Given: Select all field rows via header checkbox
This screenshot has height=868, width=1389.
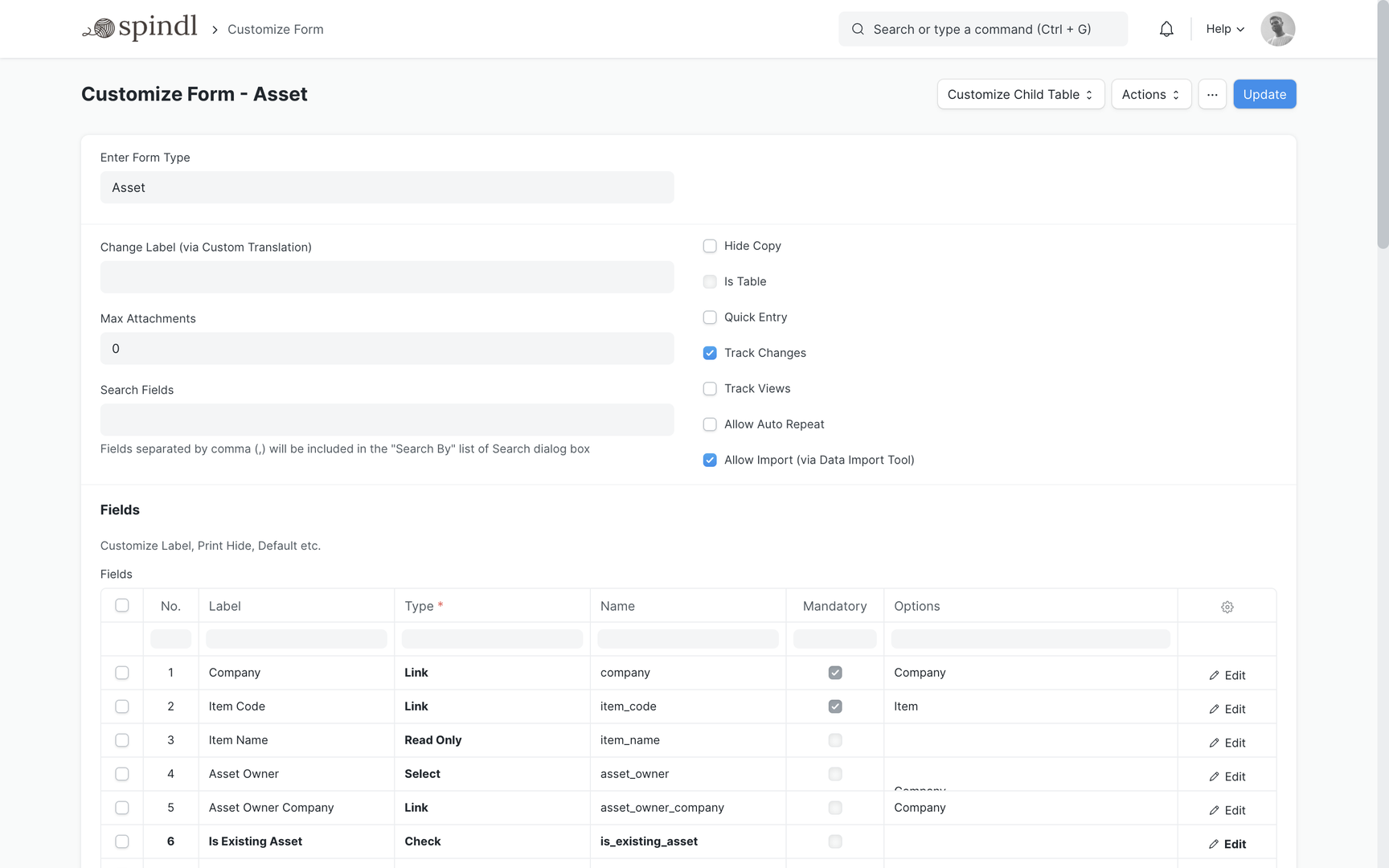Looking at the screenshot, I should pyautogui.click(x=121, y=605).
